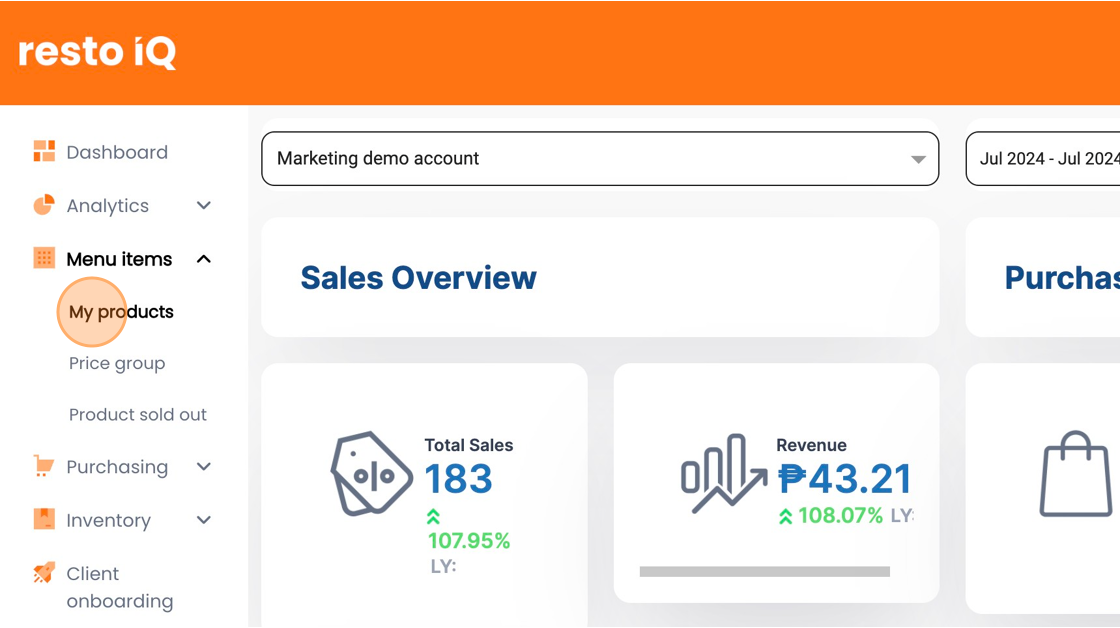The height and width of the screenshot is (628, 1120).
Task: Click the Menu items grid icon
Action: click(44, 258)
